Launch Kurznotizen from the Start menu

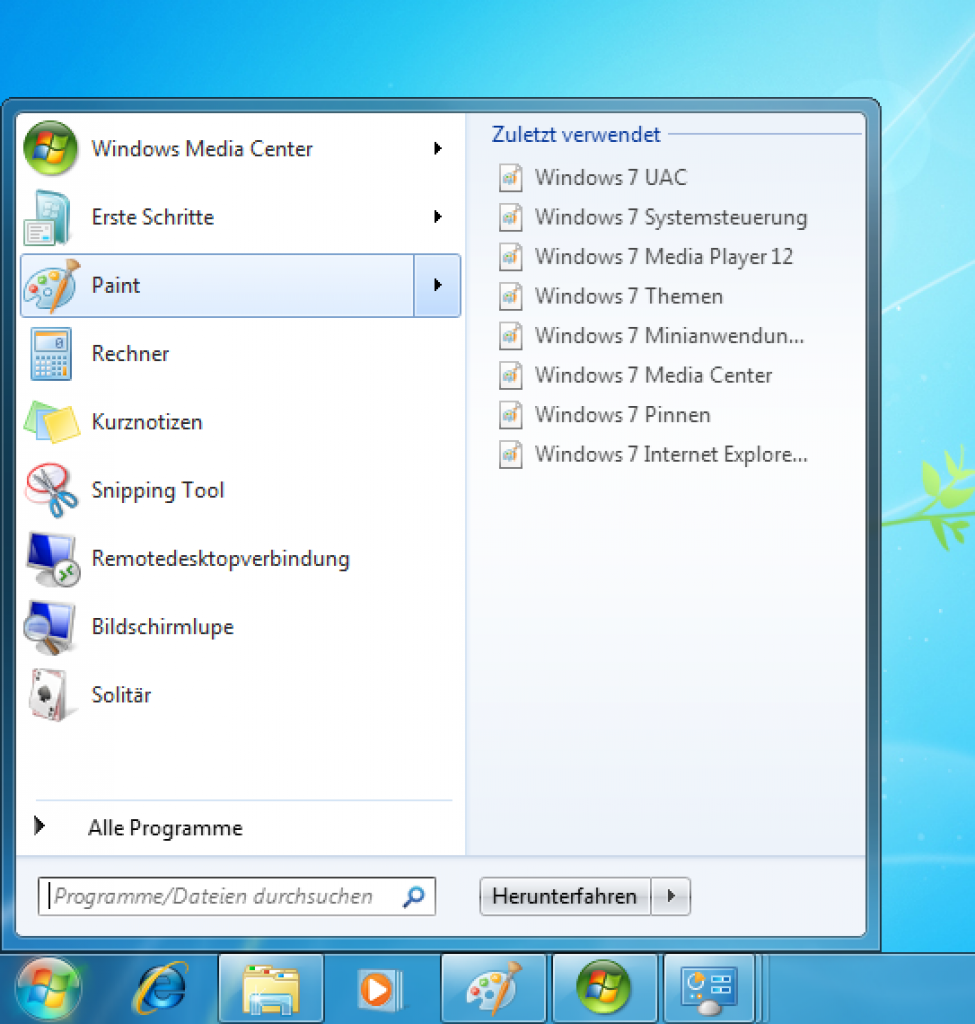[241, 422]
